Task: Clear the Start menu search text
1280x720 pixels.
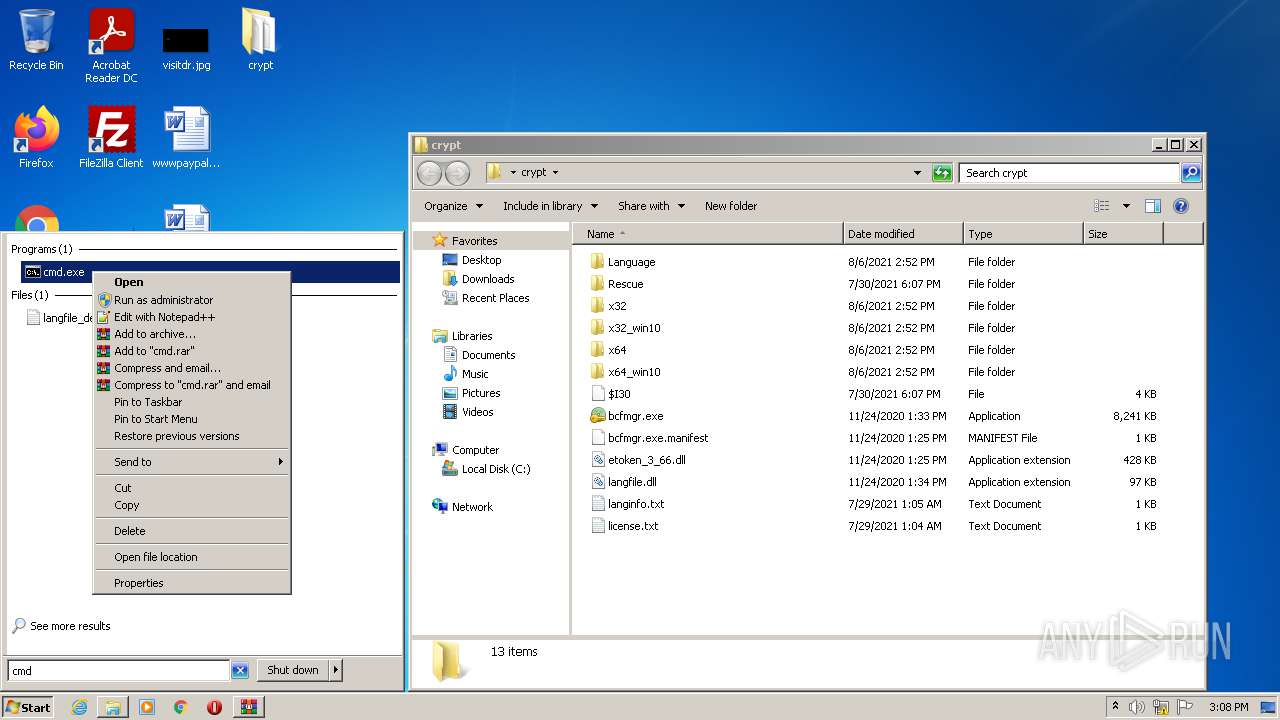Action: (240, 671)
